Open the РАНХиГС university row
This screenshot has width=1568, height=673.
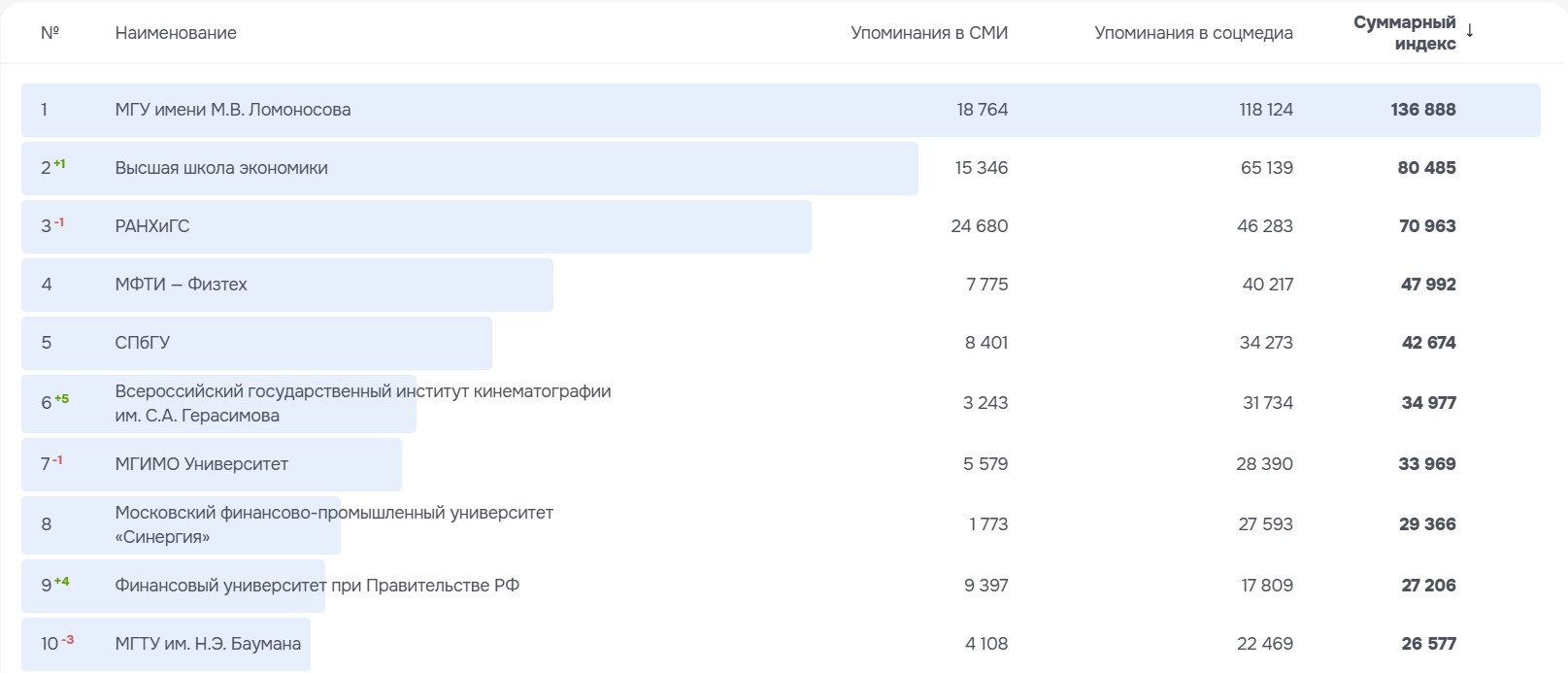(x=152, y=226)
